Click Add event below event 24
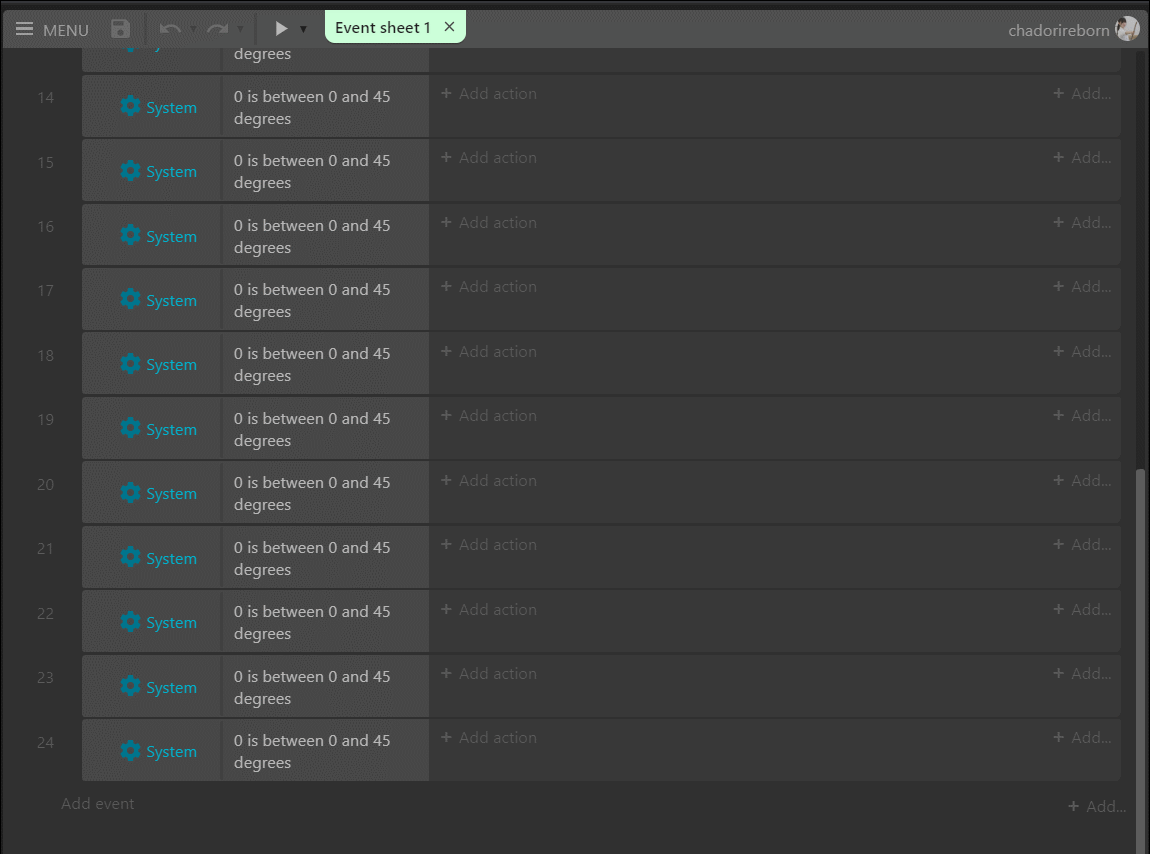This screenshot has width=1150, height=854. point(97,803)
